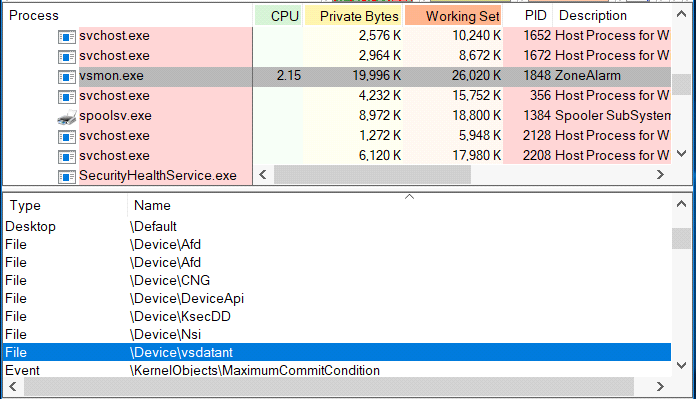Click the process pane horizontal scrollbar thumb
This screenshot has height=399, width=696.
click(372, 175)
